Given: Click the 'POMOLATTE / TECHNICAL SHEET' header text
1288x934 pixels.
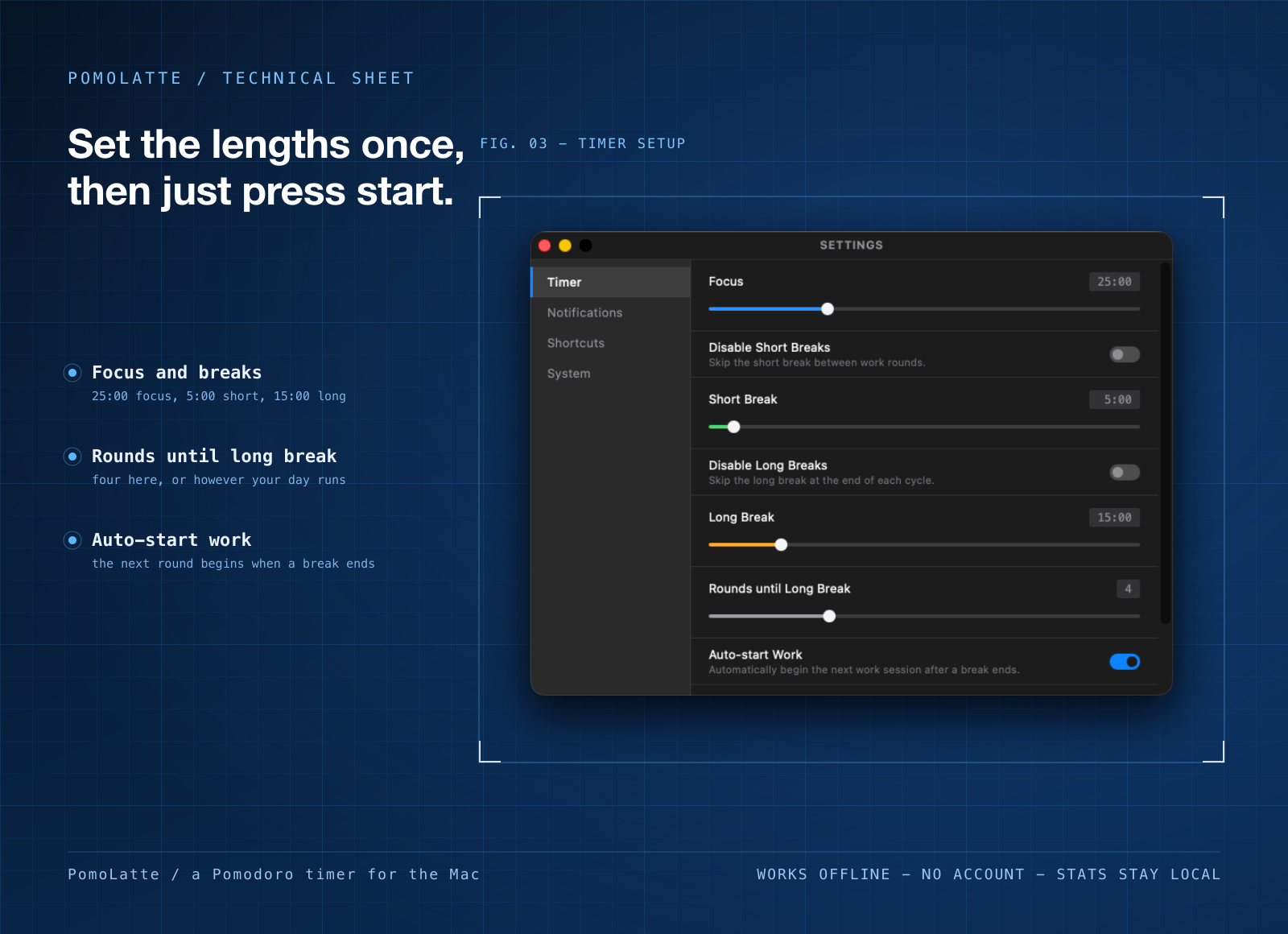Looking at the screenshot, I should 241,78.
